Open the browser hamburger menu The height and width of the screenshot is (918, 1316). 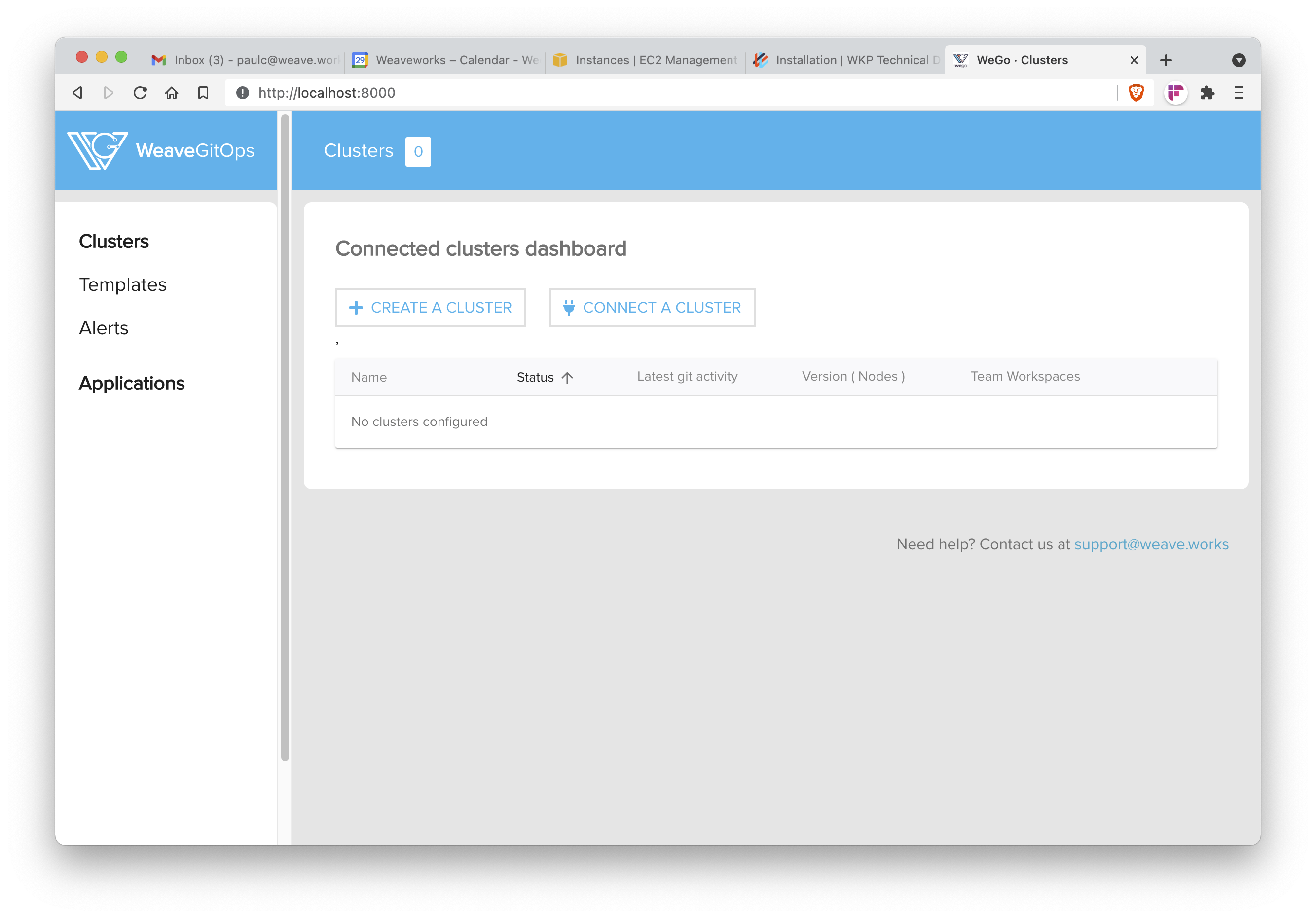click(1239, 92)
